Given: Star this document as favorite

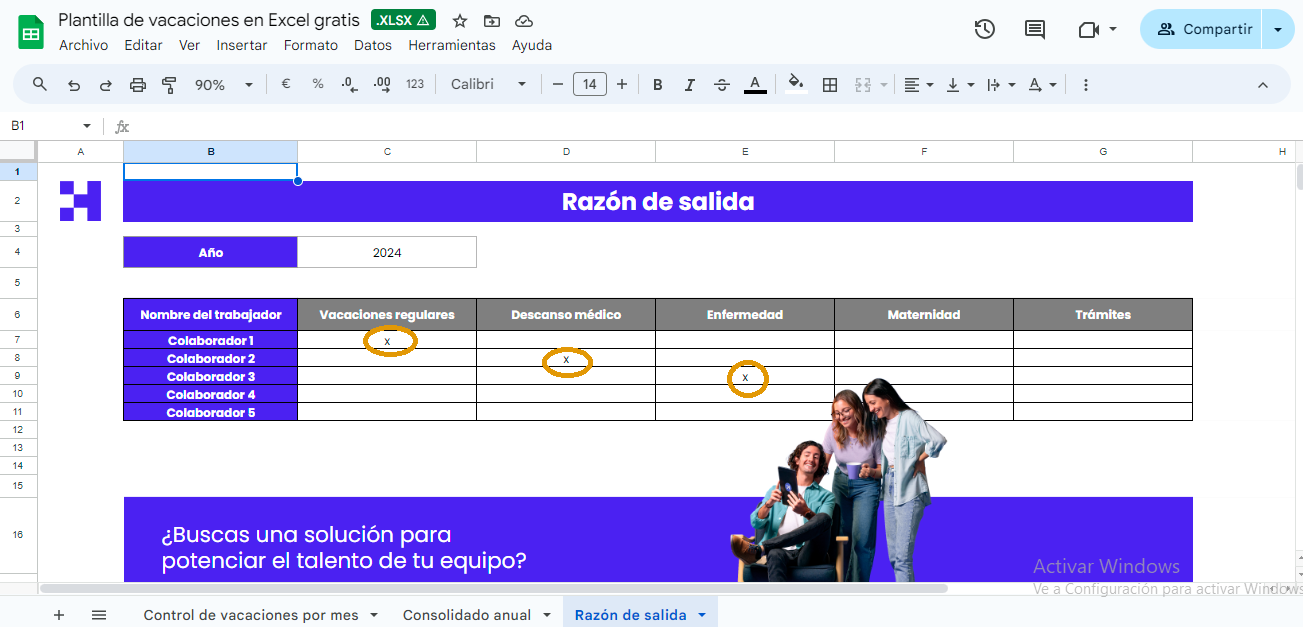Looking at the screenshot, I should (460, 21).
